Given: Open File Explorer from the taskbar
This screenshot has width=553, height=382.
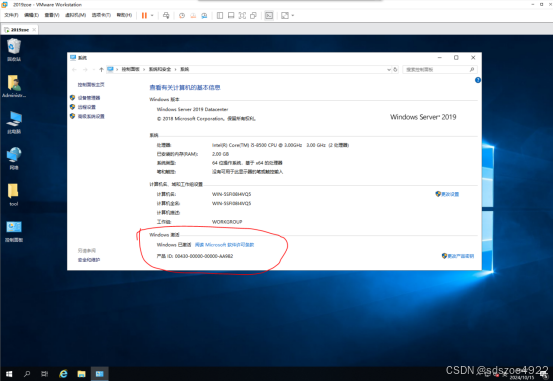Looking at the screenshot, I should [81, 374].
